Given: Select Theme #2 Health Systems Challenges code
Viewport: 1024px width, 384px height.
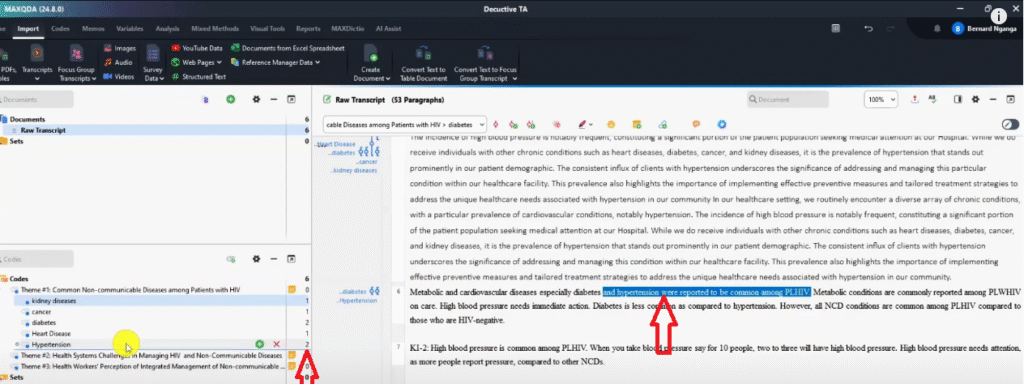Looking at the screenshot, I should 152,355.
